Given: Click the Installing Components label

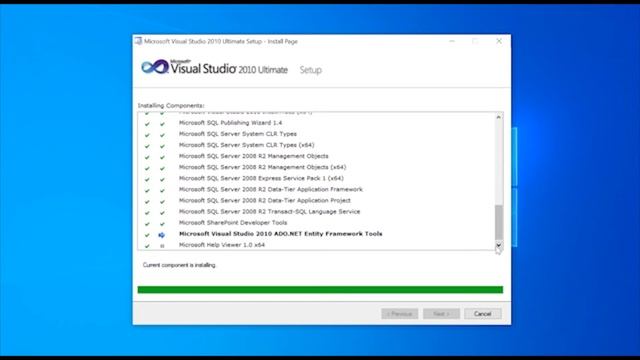Looking at the screenshot, I should pyautogui.click(x=171, y=105).
